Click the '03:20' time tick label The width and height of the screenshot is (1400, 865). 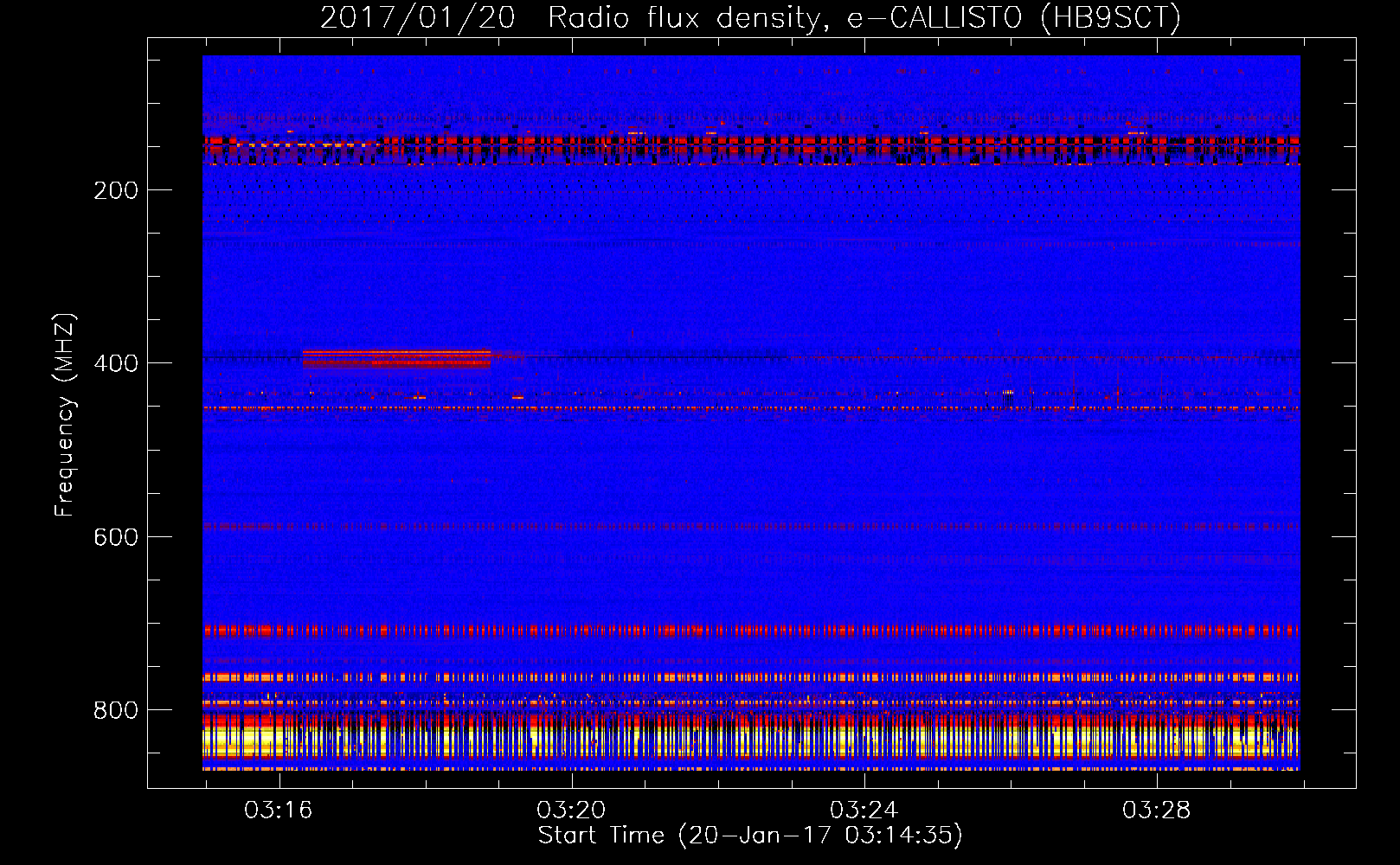click(x=571, y=811)
